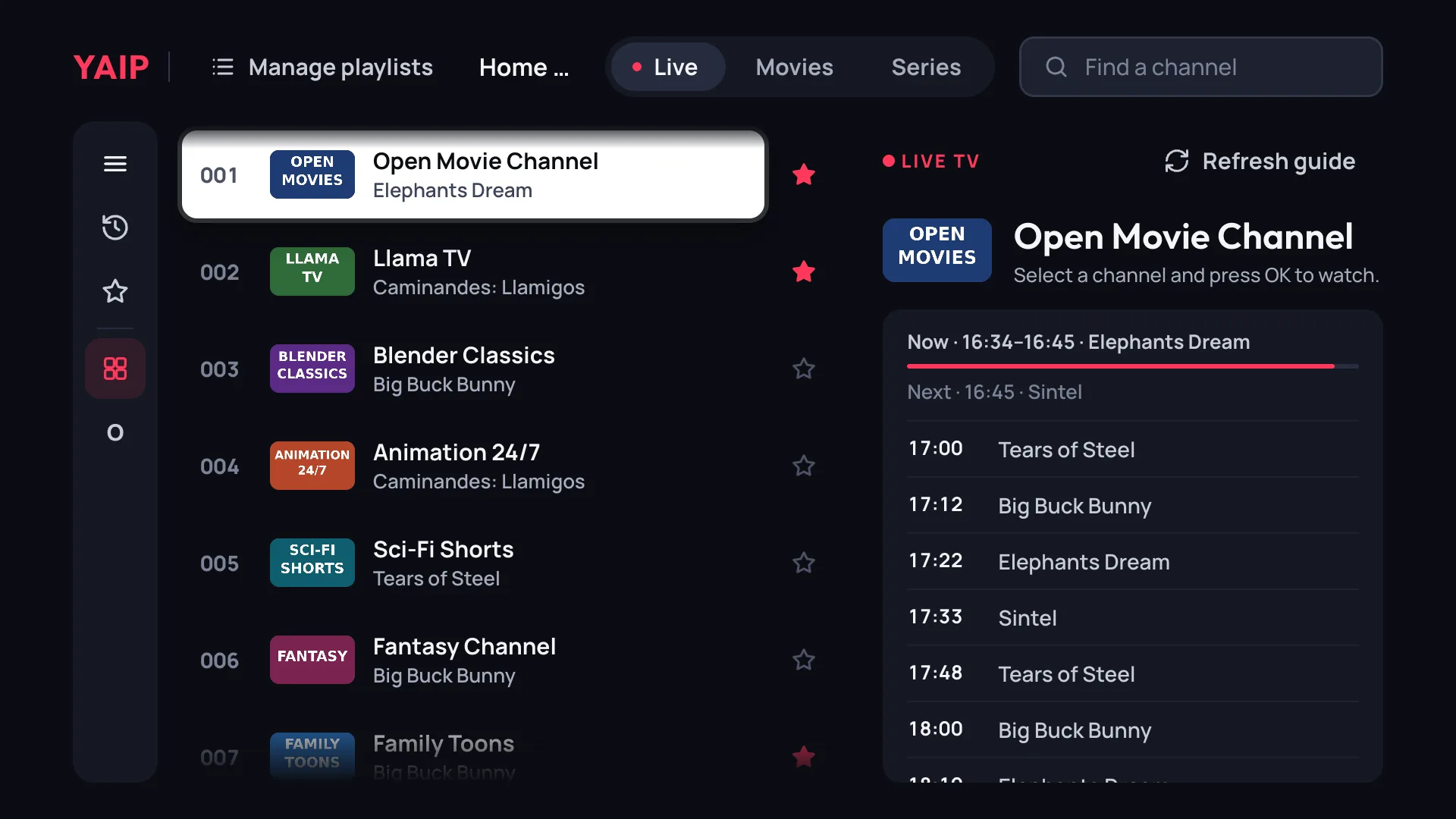1456x819 pixels.
Task: Open the hamburger menu in sidebar
Action: [x=115, y=164]
